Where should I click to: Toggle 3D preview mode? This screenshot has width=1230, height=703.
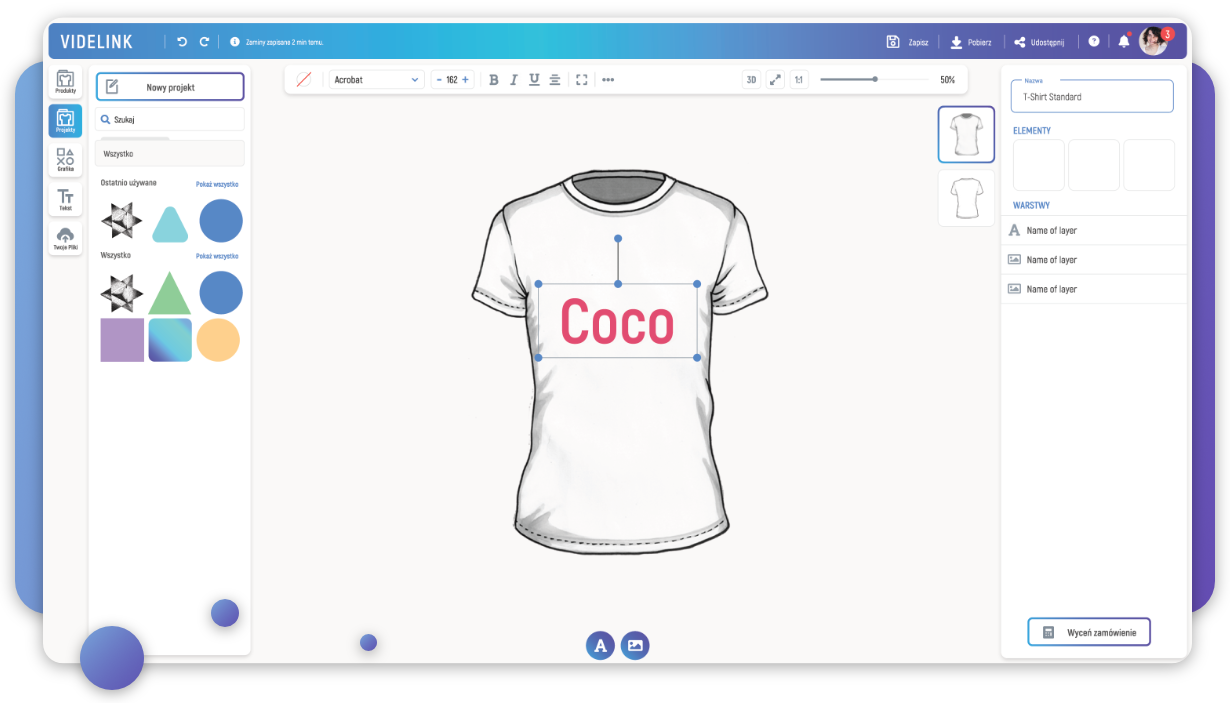[751, 80]
